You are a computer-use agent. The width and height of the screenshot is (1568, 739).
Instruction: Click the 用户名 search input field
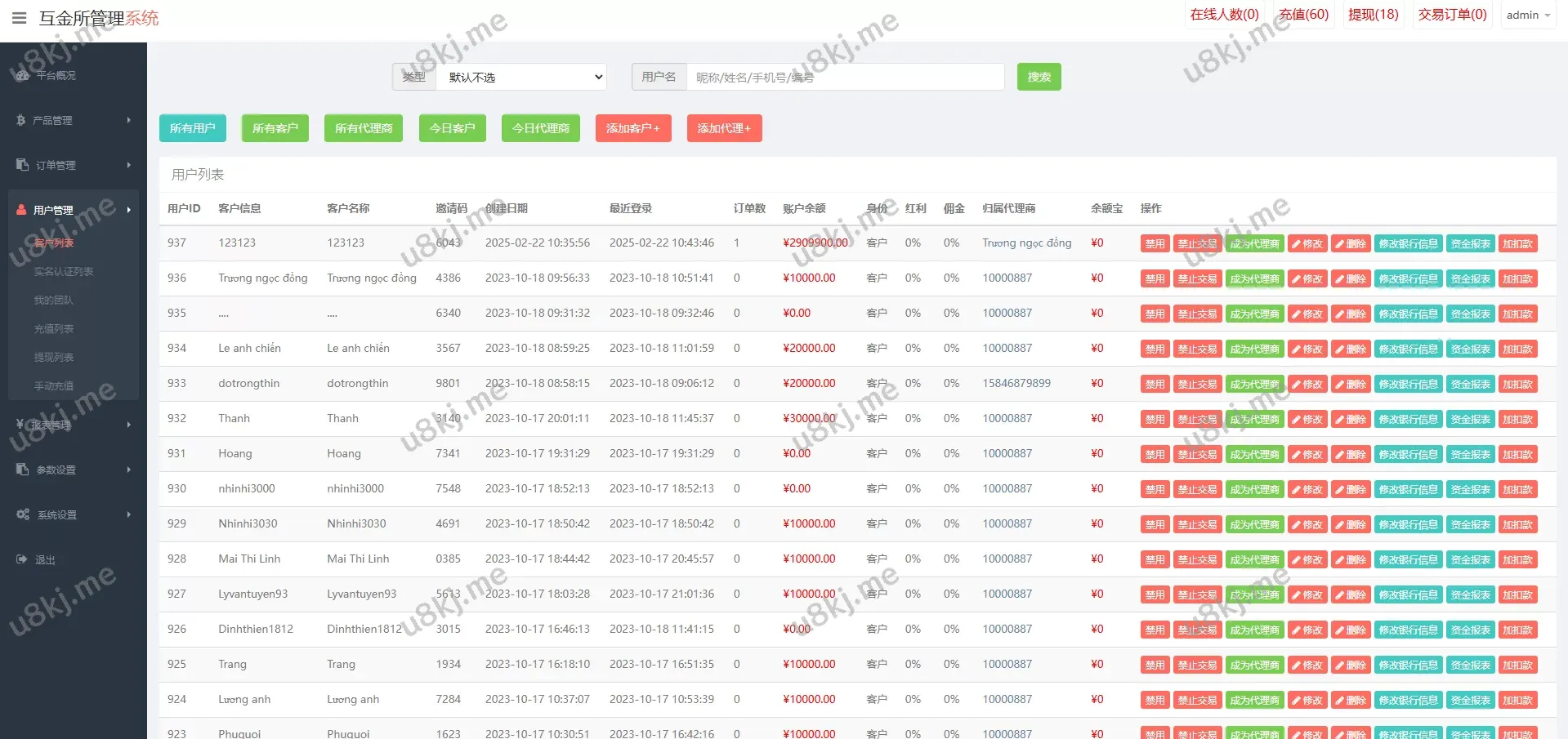tap(845, 77)
